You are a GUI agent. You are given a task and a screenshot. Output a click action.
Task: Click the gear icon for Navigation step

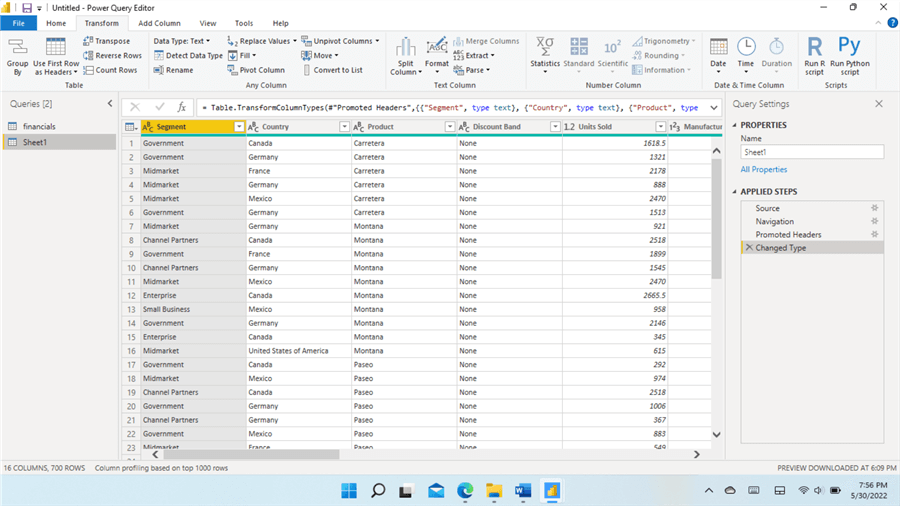[x=874, y=221]
